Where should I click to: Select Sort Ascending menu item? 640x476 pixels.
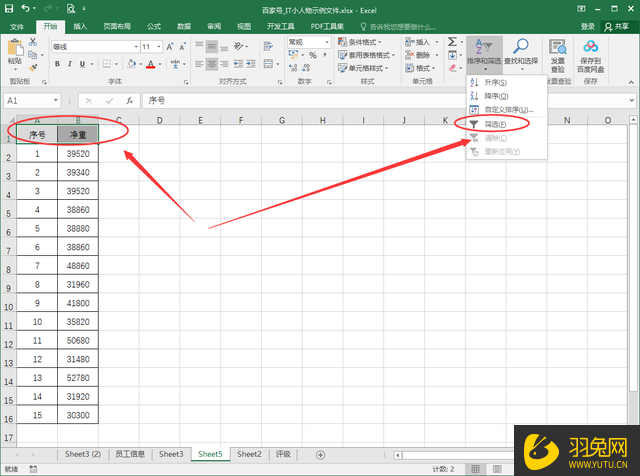(507, 82)
